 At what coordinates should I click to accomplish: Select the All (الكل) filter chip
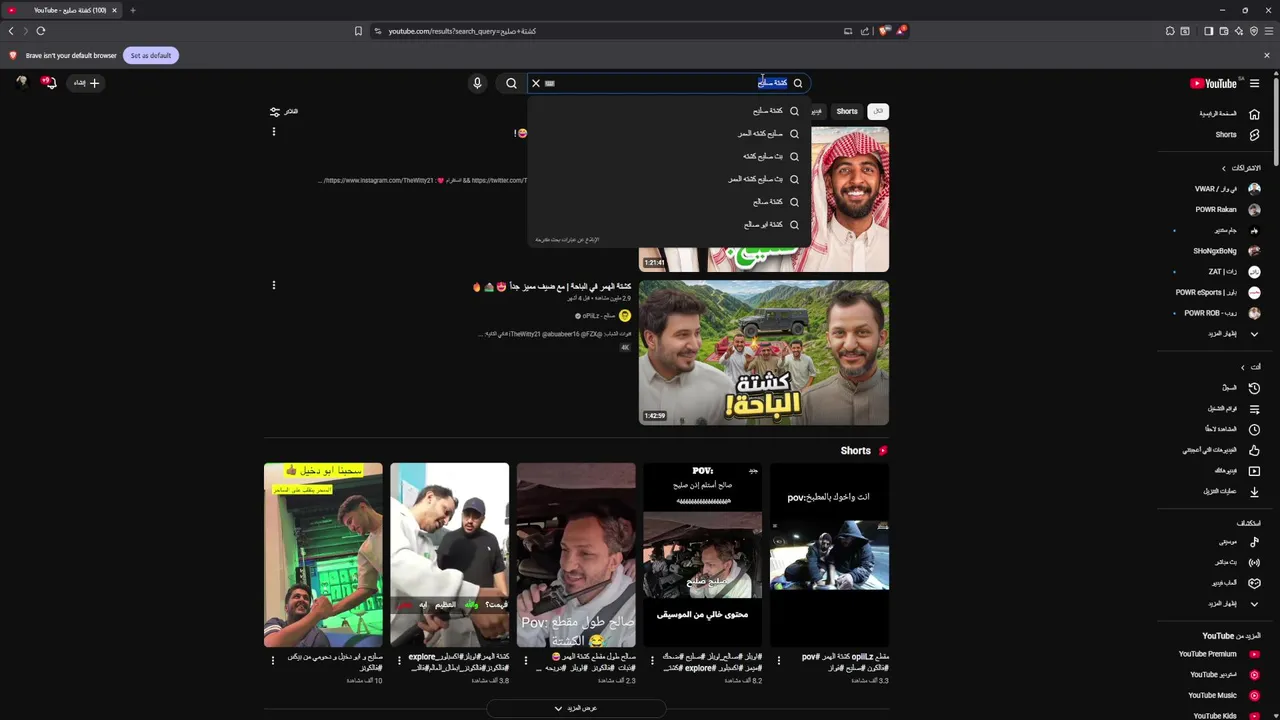pyautogui.click(x=878, y=111)
